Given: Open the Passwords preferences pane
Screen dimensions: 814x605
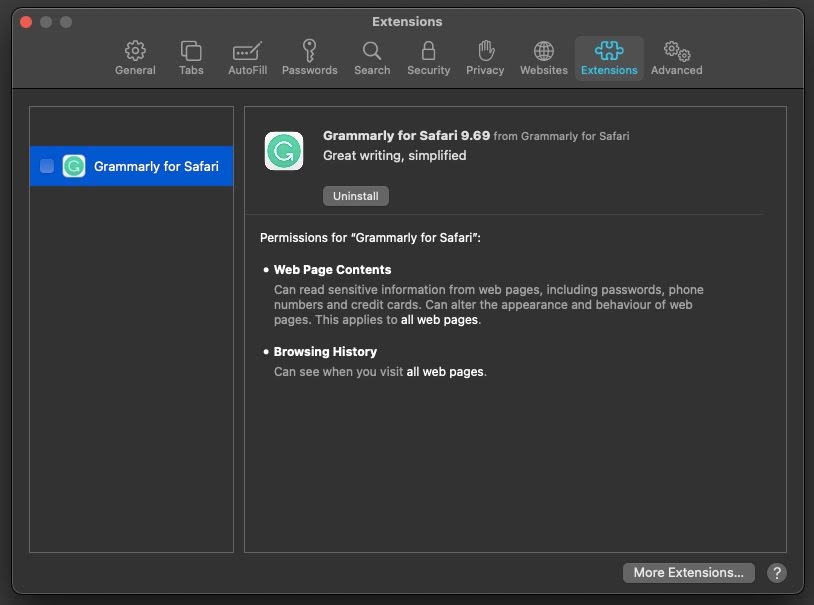Looking at the screenshot, I should (x=309, y=58).
